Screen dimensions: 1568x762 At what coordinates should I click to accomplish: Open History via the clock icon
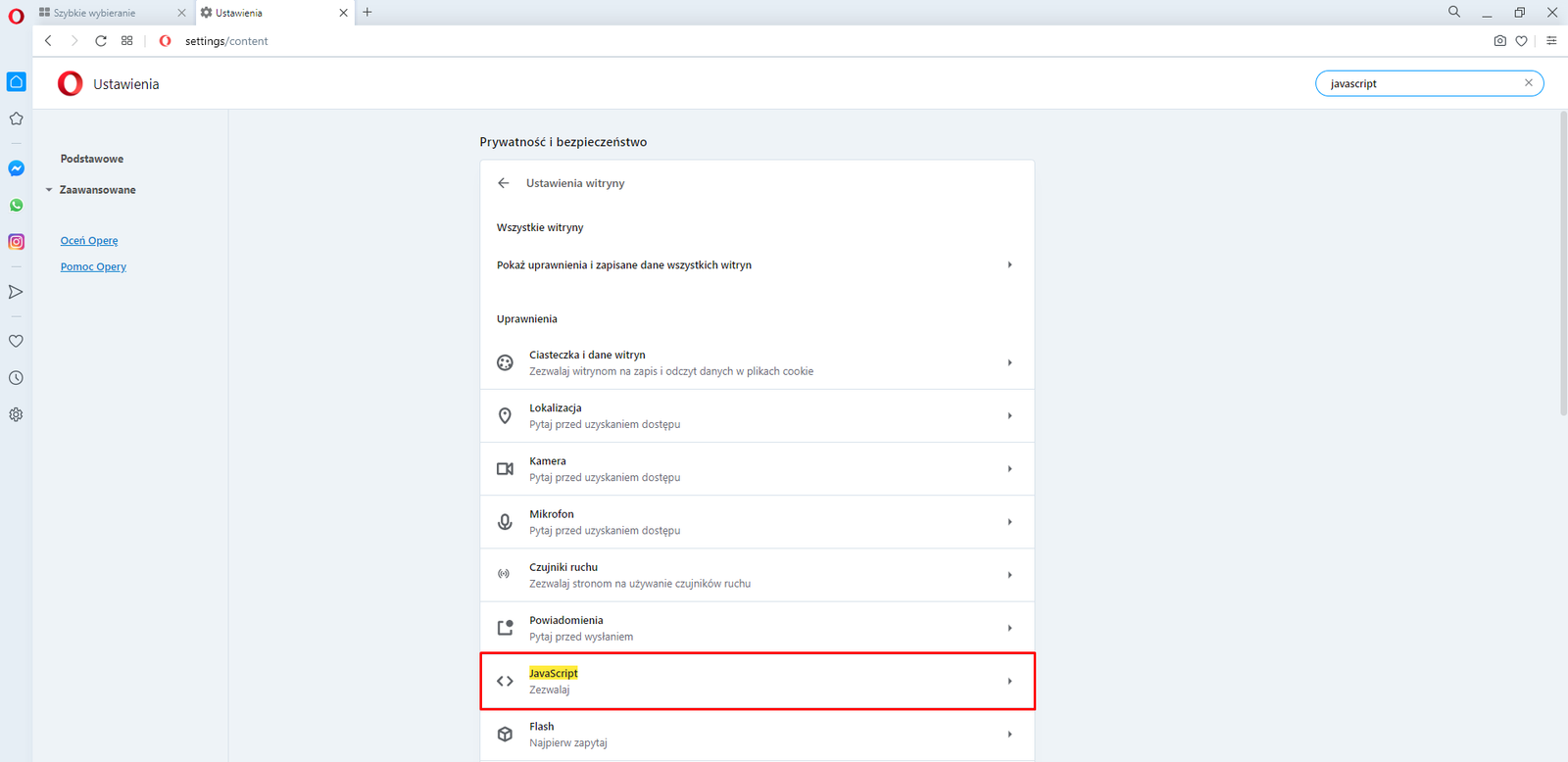16,378
